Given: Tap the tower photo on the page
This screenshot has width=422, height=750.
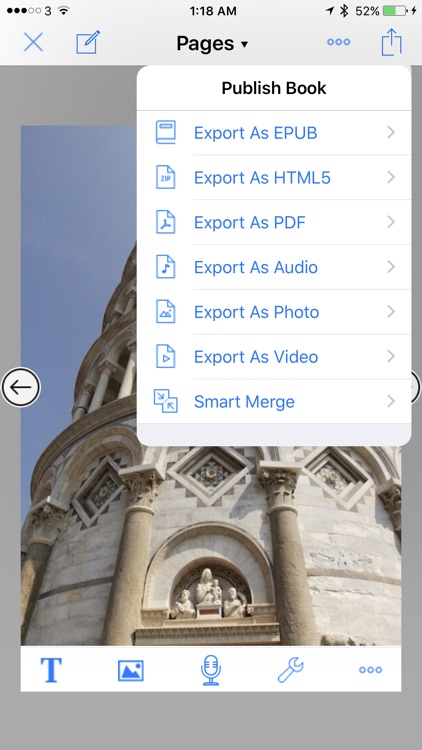Looking at the screenshot, I should point(211,545).
